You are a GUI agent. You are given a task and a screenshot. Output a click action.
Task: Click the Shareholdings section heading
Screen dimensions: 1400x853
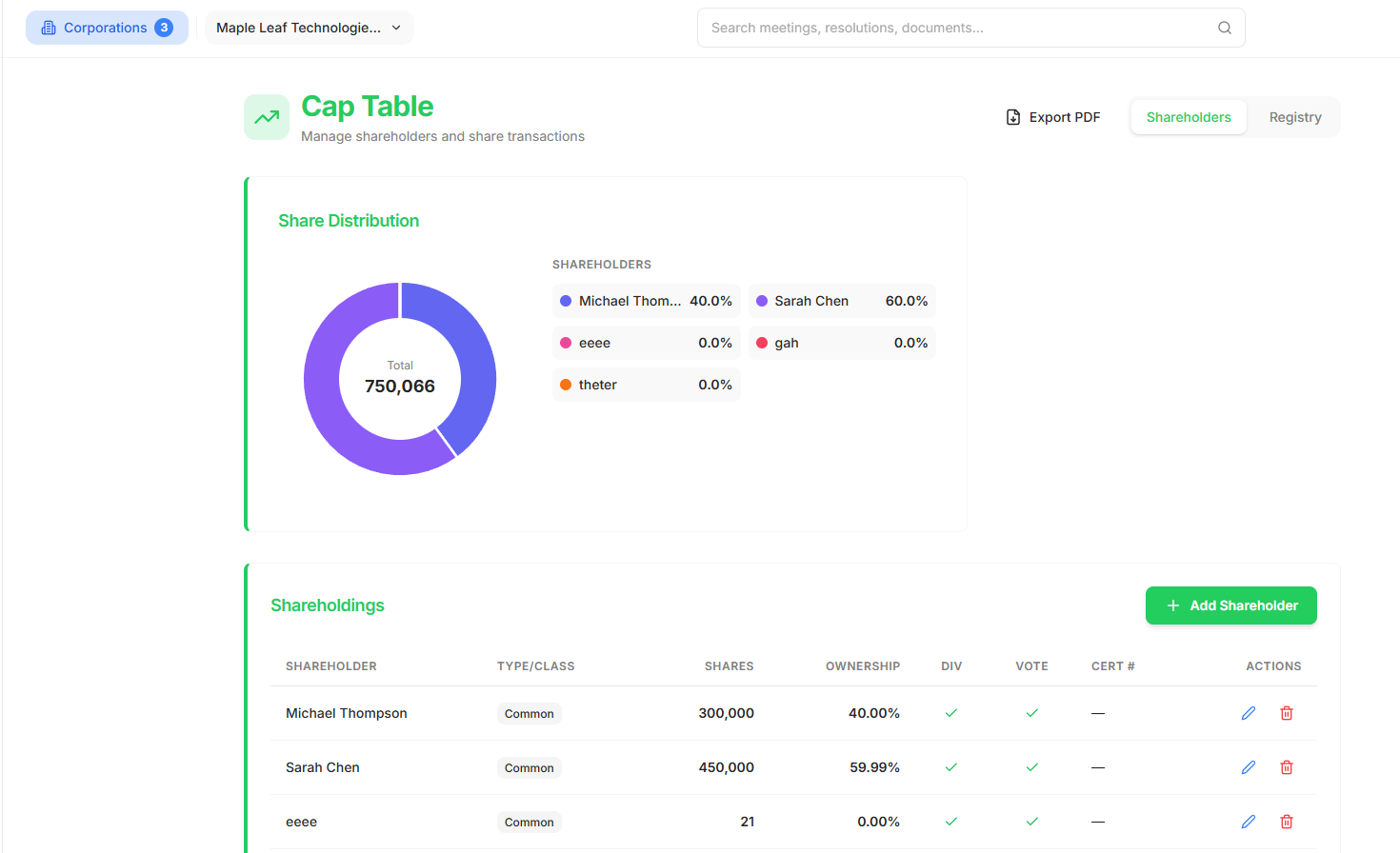pos(328,605)
